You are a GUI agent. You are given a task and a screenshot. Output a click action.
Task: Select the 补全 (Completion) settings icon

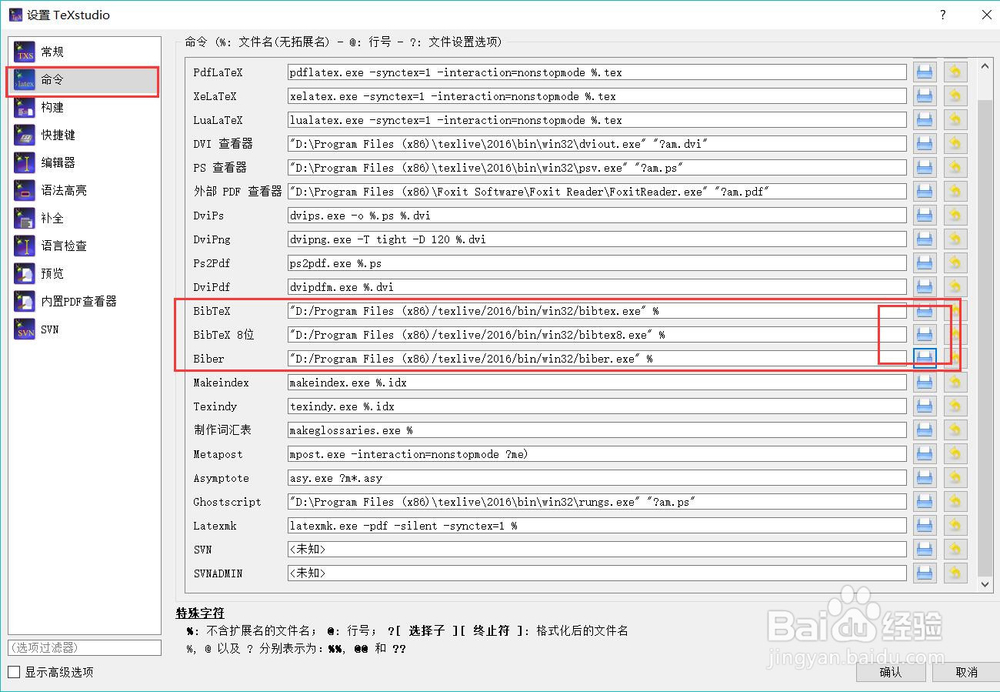[x=24, y=218]
